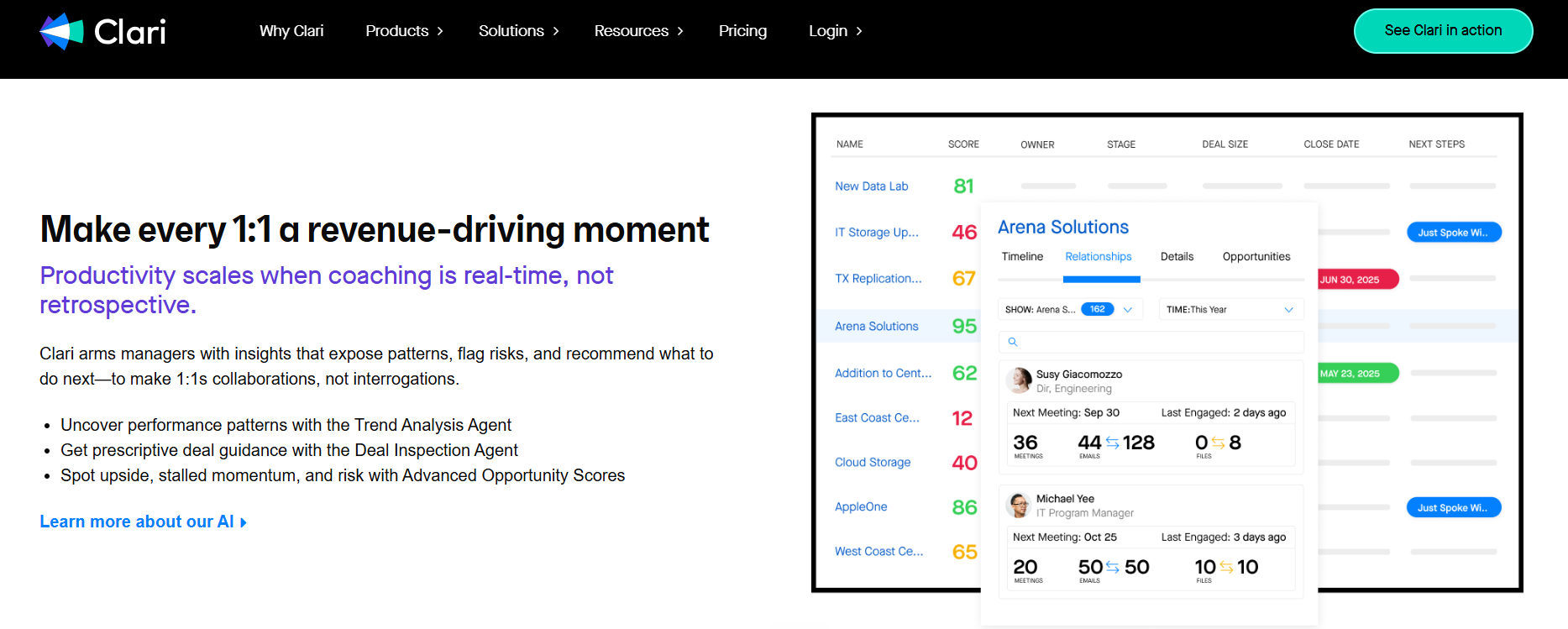The width and height of the screenshot is (1568, 629).
Task: Click the JUN 30, 2025 close date pill
Action: pyautogui.click(x=1358, y=279)
